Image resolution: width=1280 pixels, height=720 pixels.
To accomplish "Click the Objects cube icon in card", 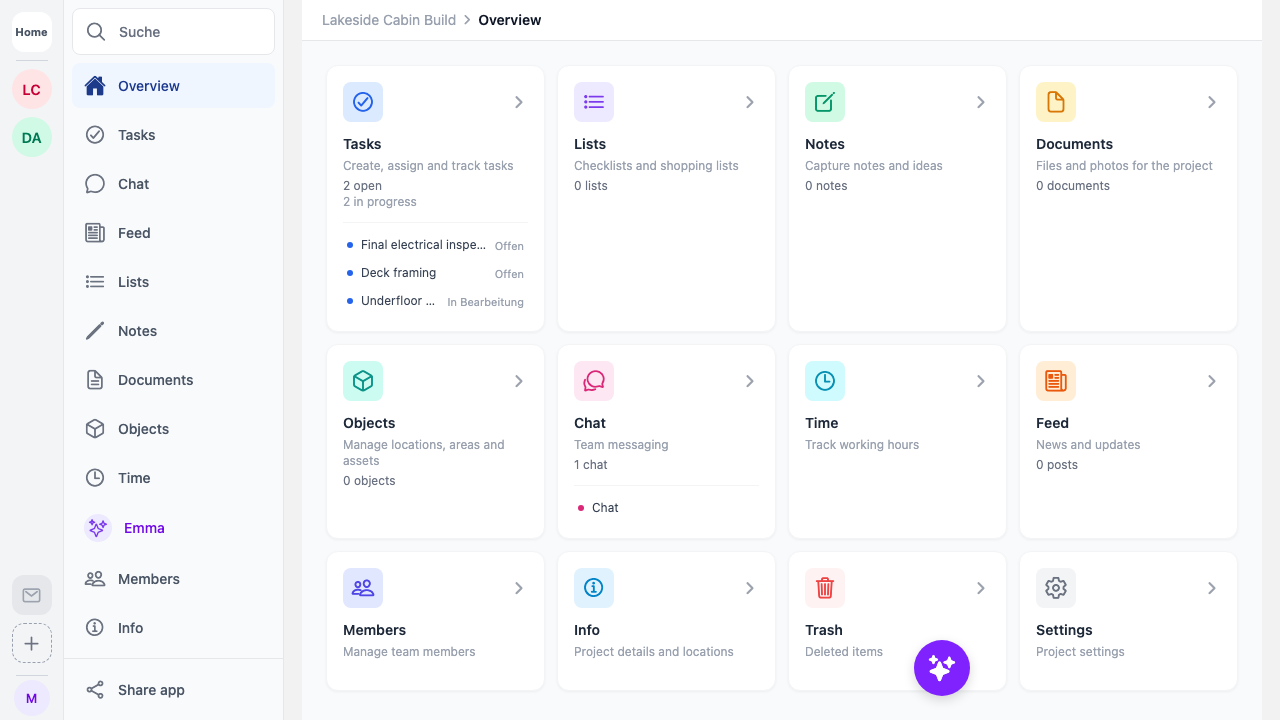I will 363,381.
